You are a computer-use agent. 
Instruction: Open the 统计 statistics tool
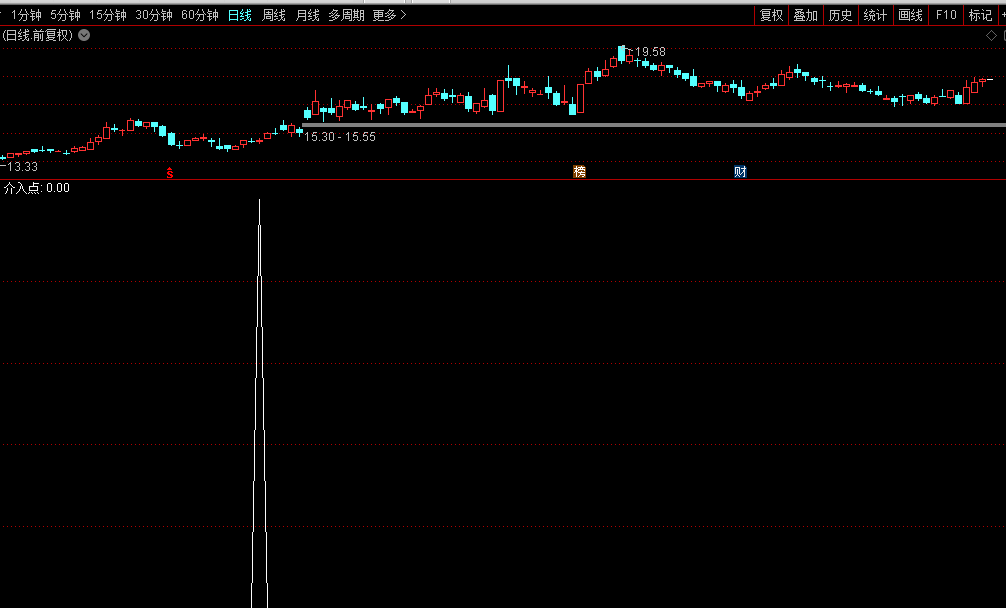875,15
